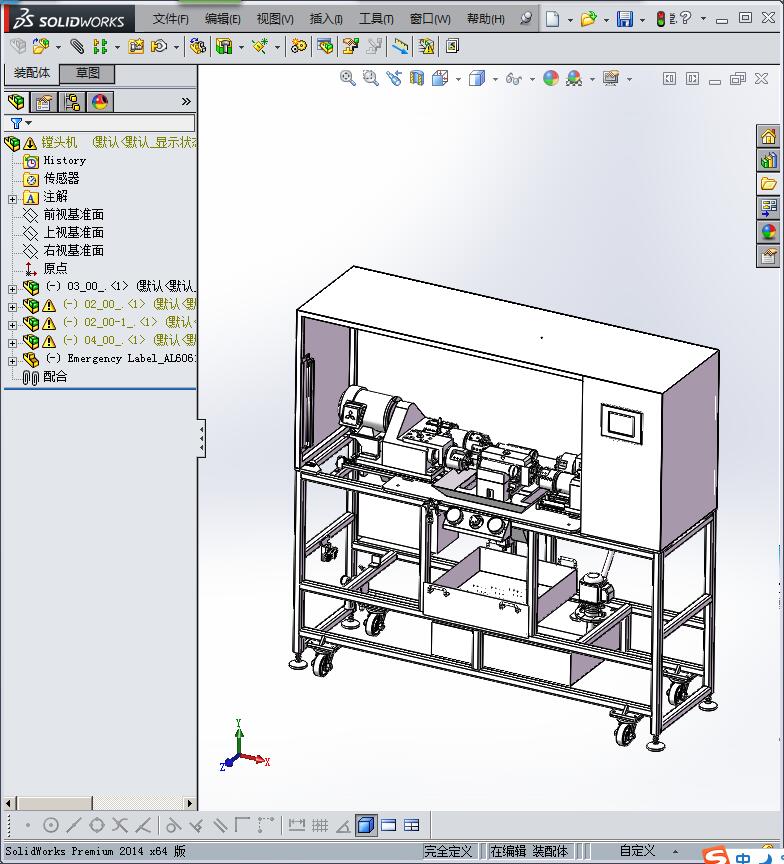Screen dimensions: 784x864
Task: Expand the 03_00_<1> component node
Action: point(12,289)
